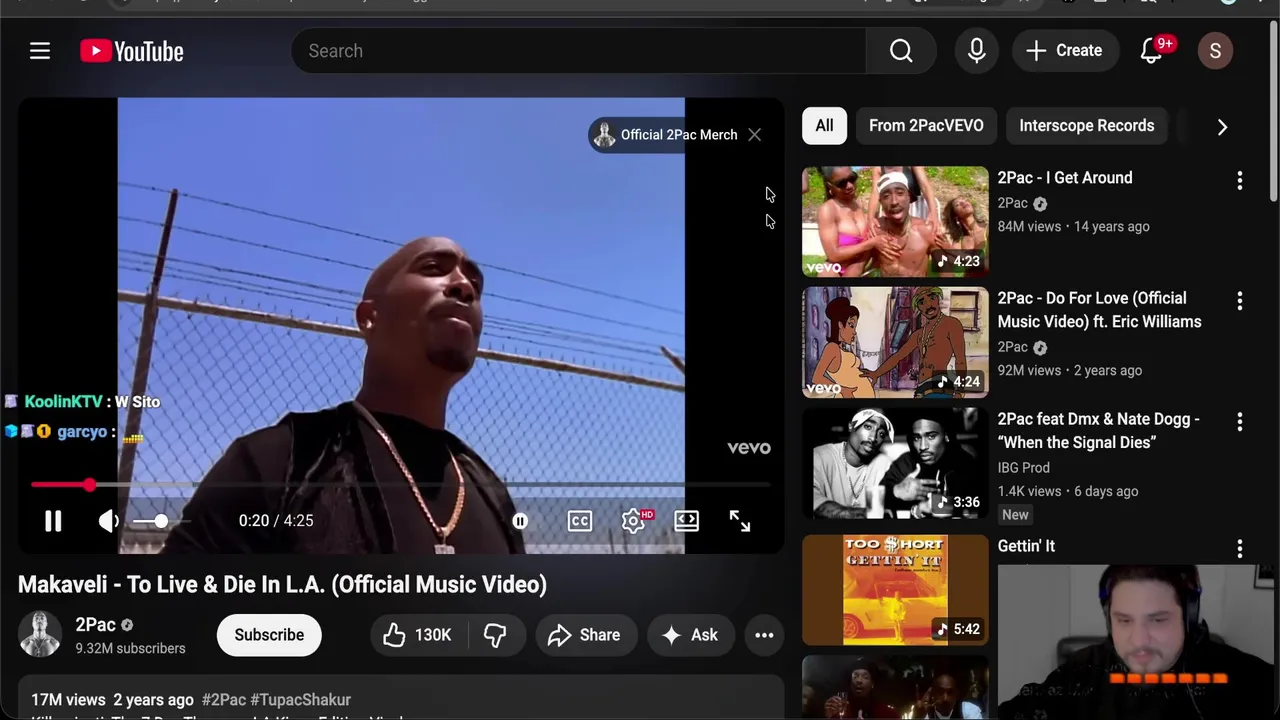Click the 17M views description text
Screen dimensions: 1280x720
pyautogui.click(x=68, y=700)
